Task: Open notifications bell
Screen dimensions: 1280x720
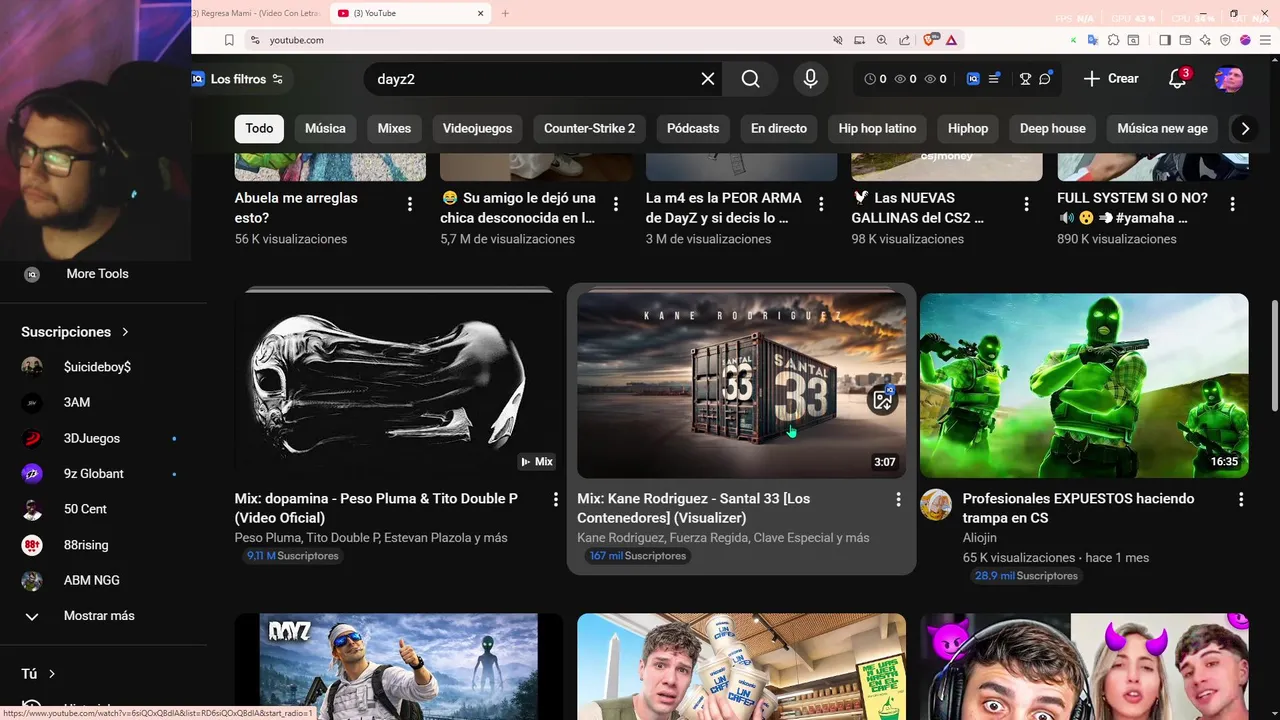Action: click(1177, 79)
